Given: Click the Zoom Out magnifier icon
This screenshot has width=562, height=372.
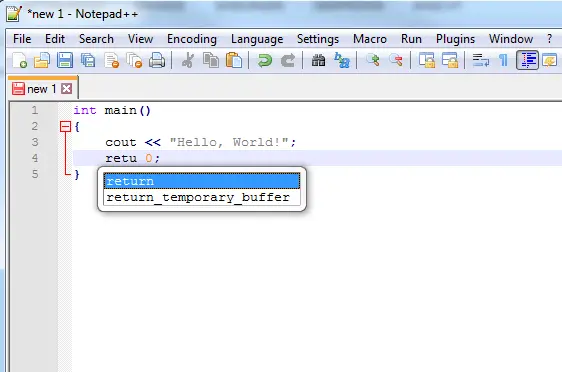Looking at the screenshot, I should tap(396, 60).
